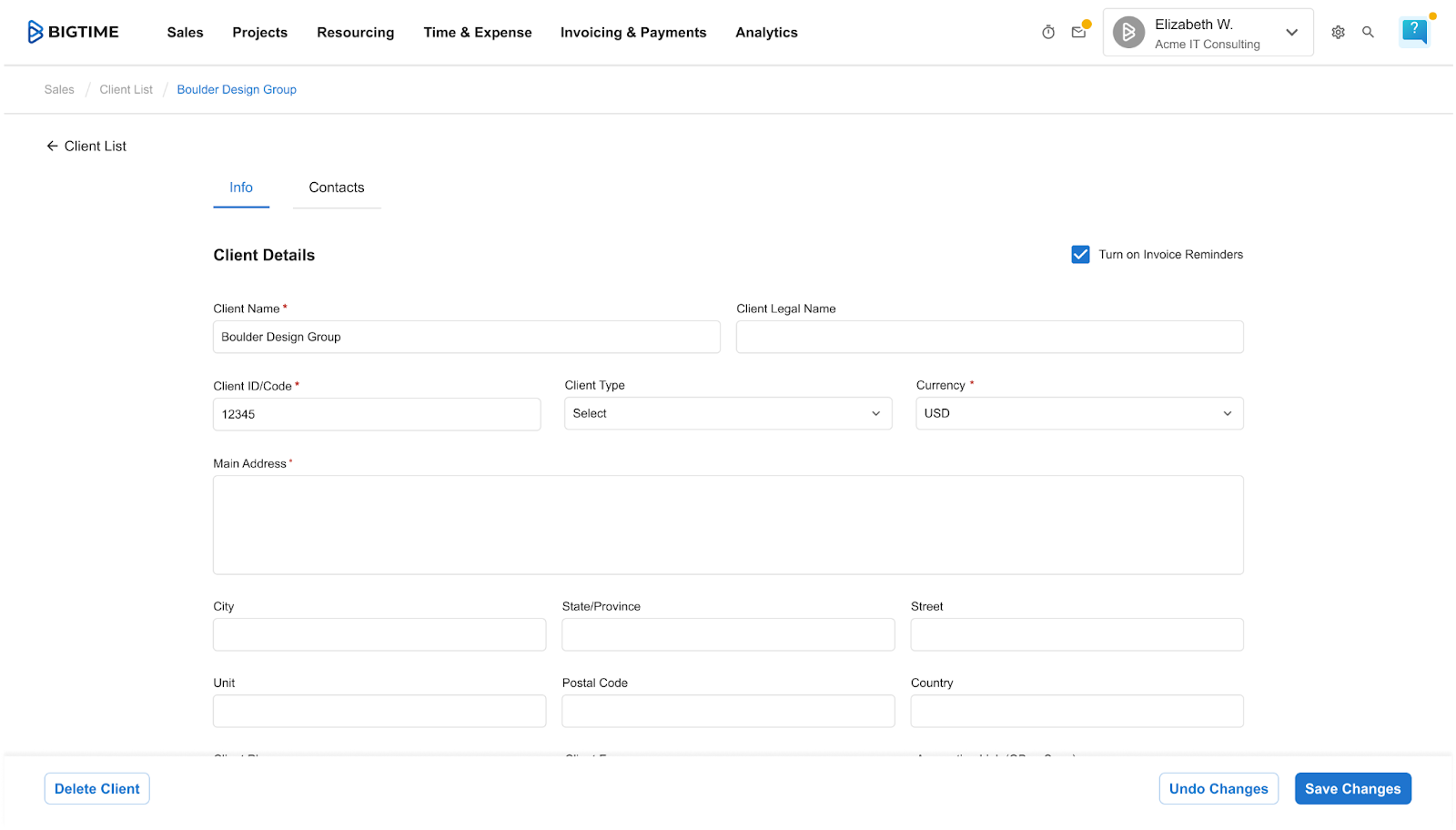Open the Currency USD dropdown
This screenshot has width=1456, height=830.
pos(1078,414)
